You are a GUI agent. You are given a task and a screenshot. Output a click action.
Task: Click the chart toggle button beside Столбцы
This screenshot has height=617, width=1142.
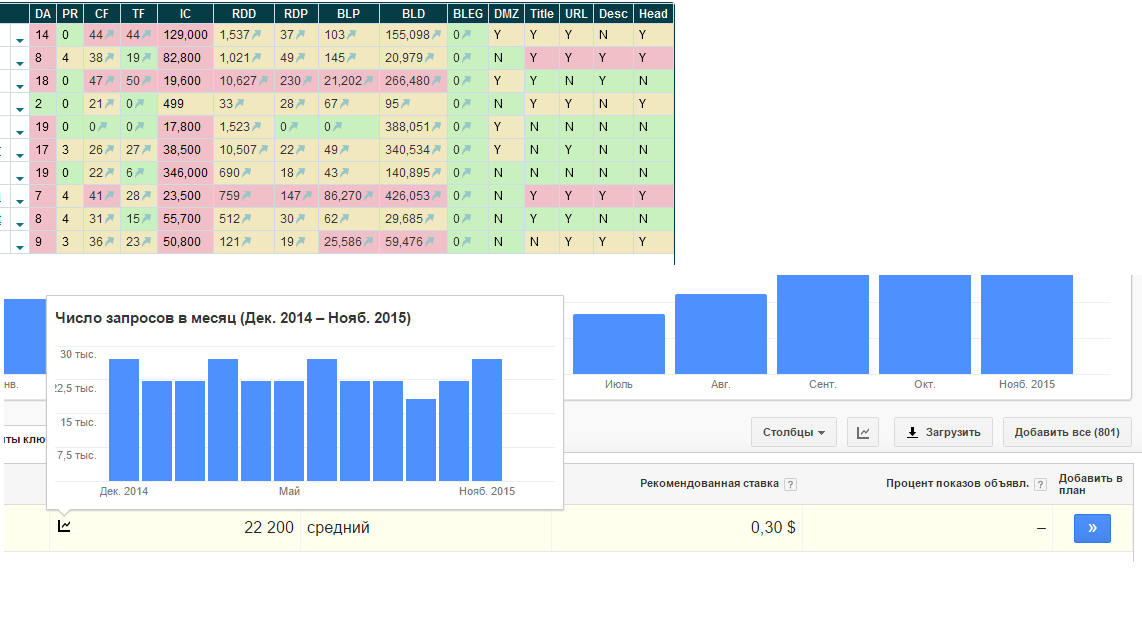(863, 433)
